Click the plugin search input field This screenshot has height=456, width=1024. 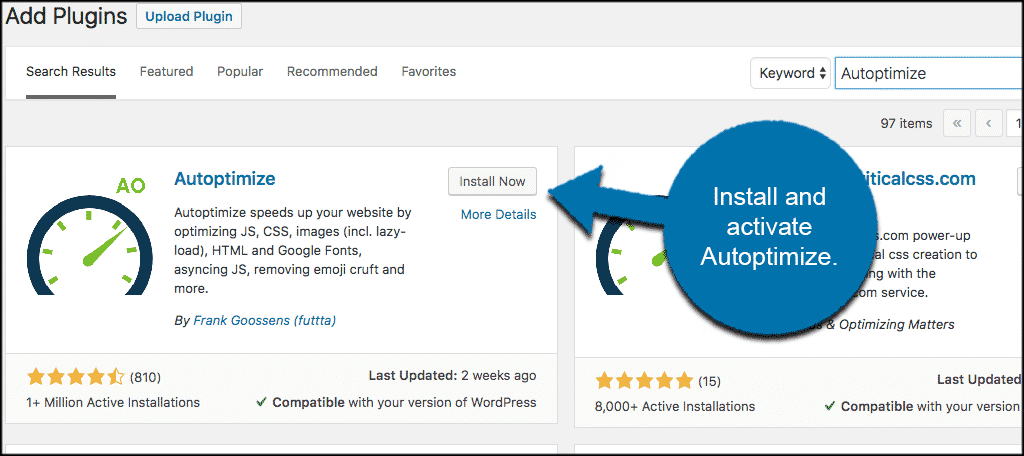925,73
